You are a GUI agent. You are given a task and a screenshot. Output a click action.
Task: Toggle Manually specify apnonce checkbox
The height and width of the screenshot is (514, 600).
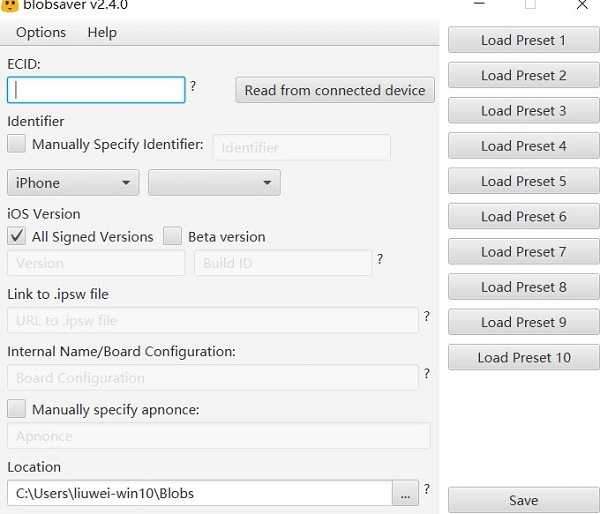click(x=17, y=409)
